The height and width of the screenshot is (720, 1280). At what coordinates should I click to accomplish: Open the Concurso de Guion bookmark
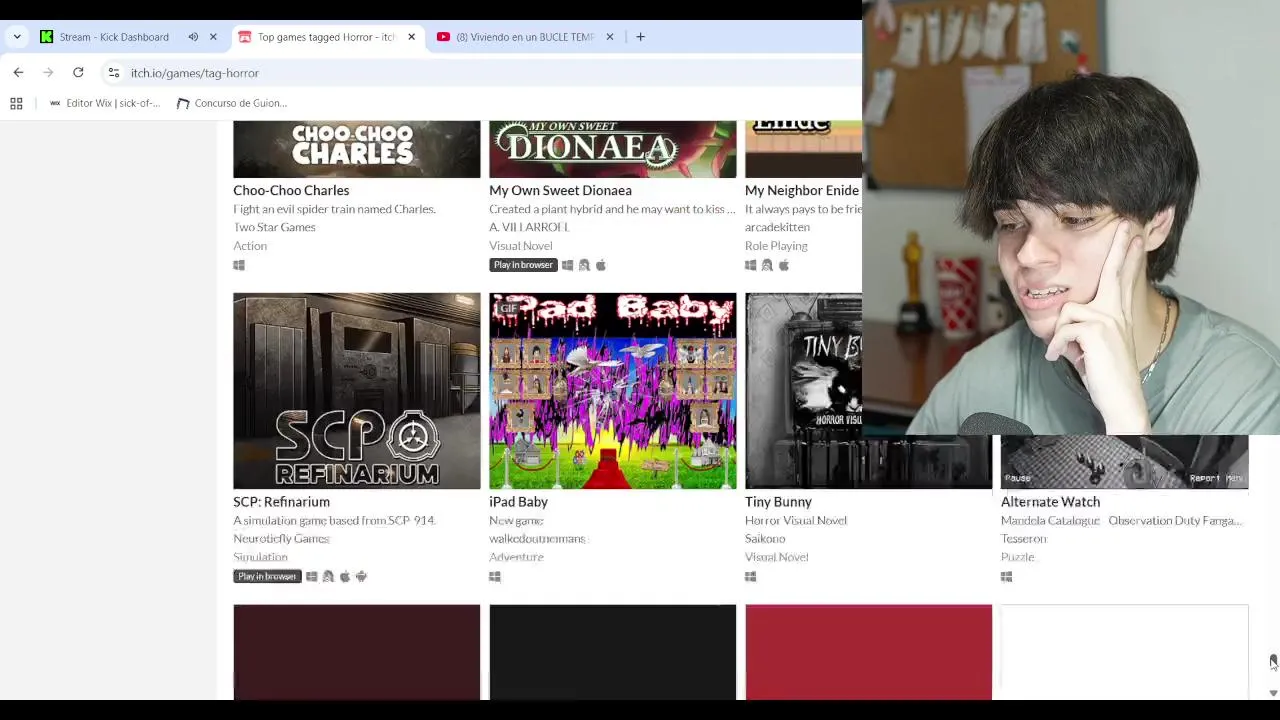(232, 103)
